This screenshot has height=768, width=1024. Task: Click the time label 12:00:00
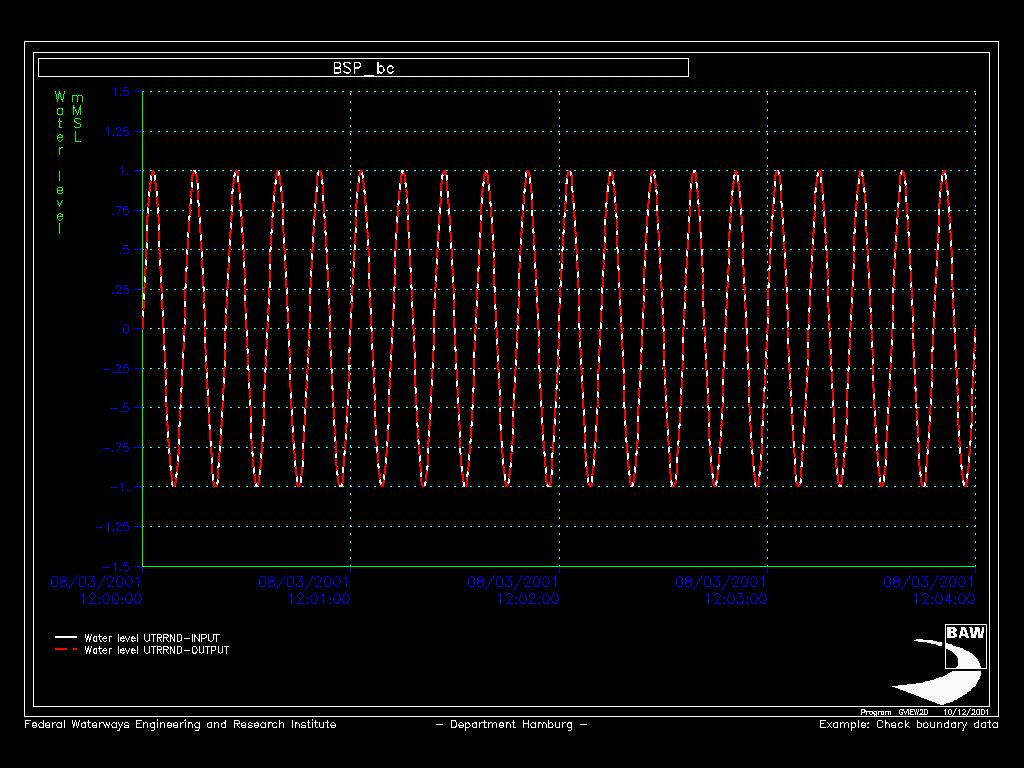(x=111, y=599)
